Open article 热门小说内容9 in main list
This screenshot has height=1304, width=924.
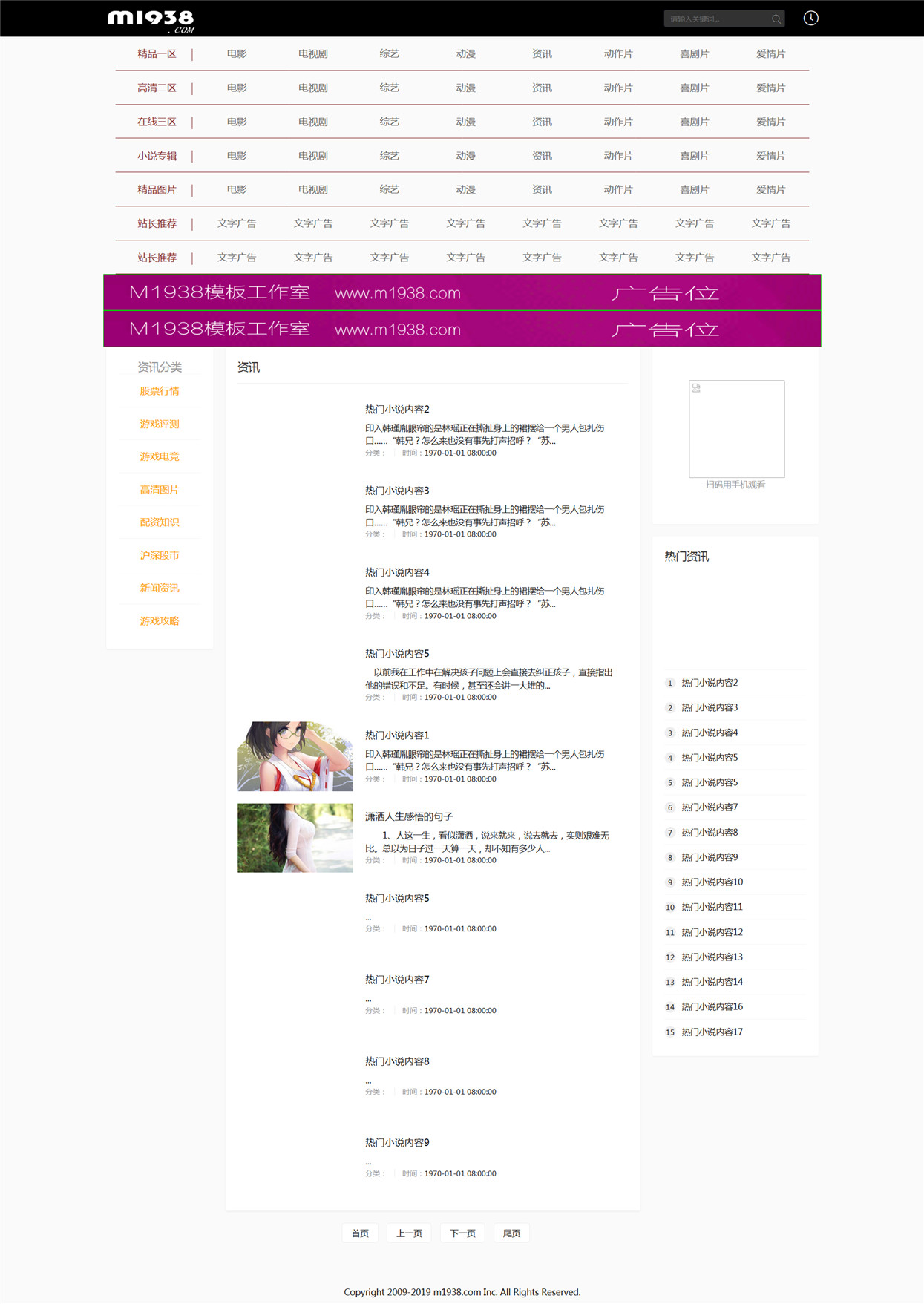pos(397,1143)
